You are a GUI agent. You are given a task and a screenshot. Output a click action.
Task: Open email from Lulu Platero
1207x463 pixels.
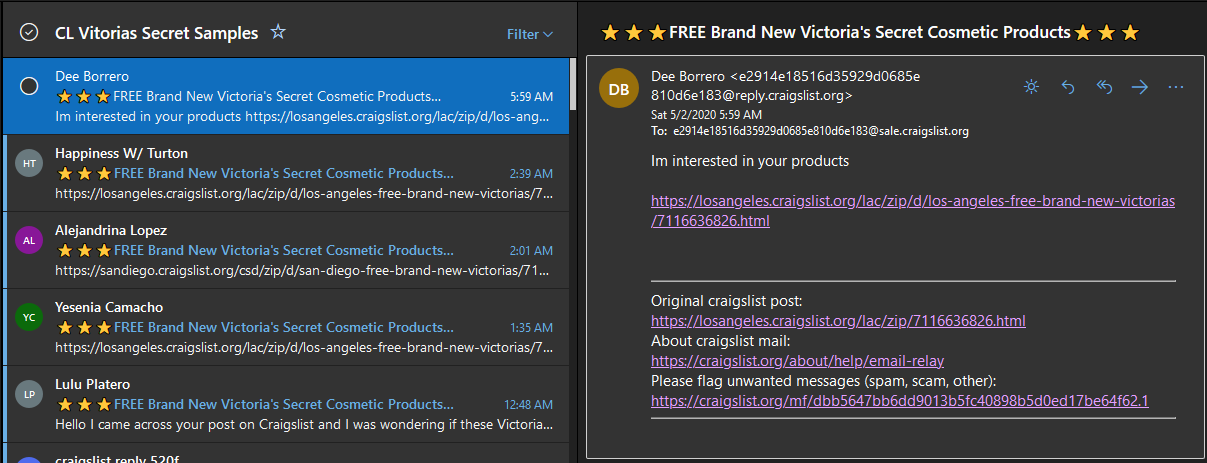tap(287, 404)
